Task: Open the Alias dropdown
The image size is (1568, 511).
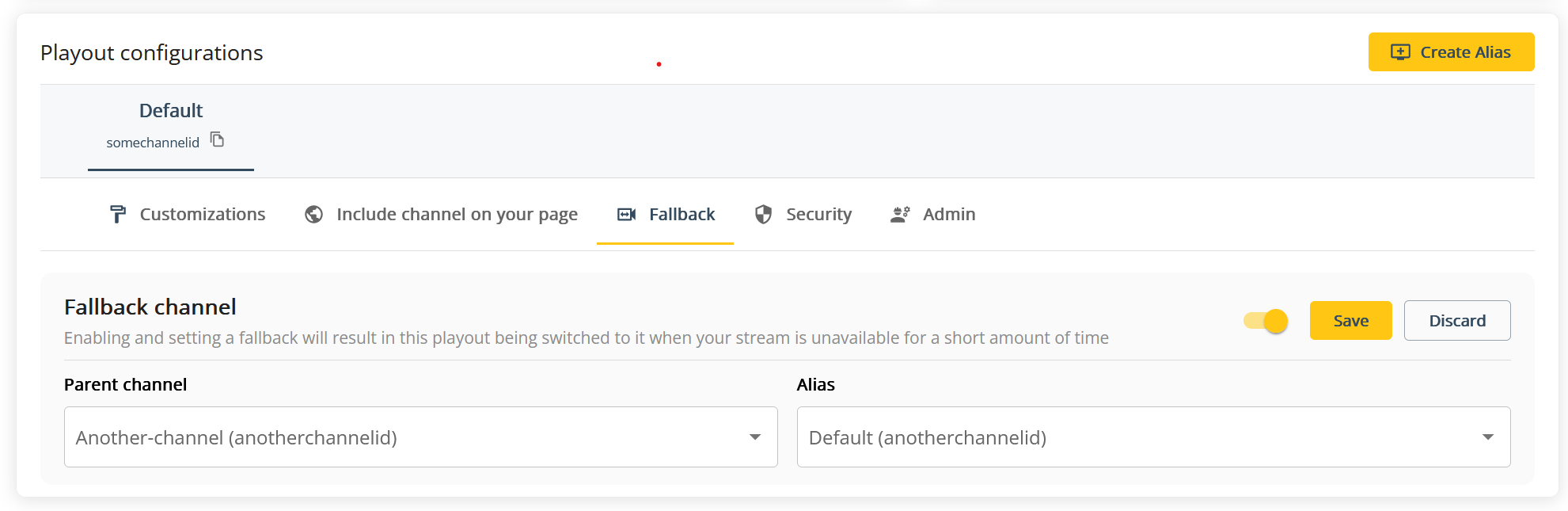Action: [x=1153, y=437]
